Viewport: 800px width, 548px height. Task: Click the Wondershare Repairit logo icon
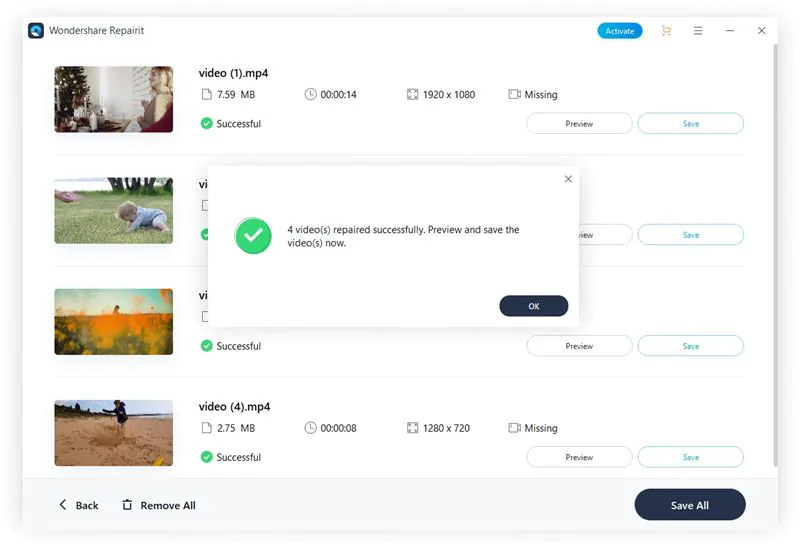(x=37, y=31)
